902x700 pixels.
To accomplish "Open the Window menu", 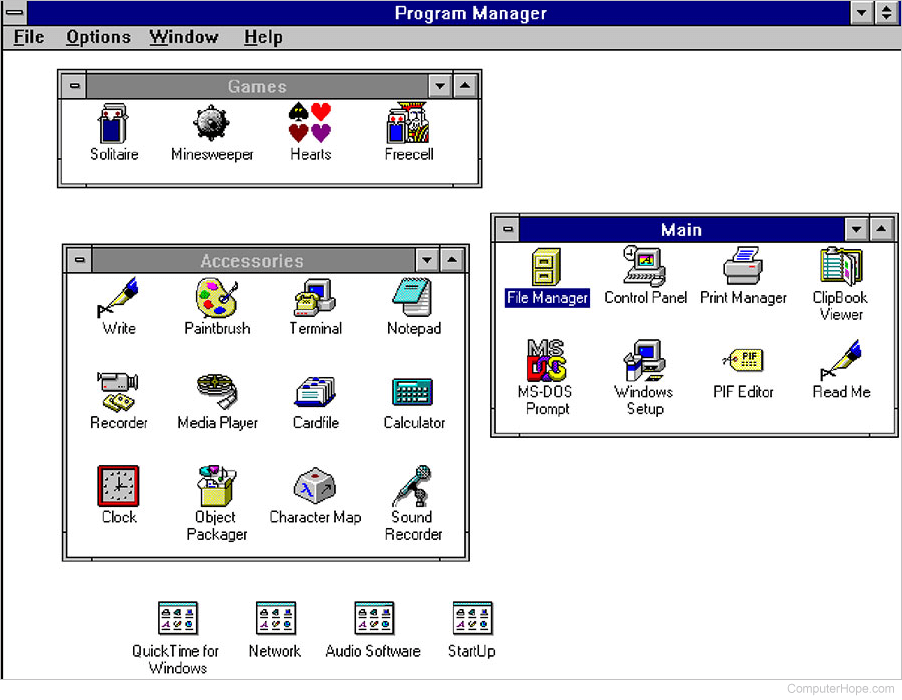I will [x=184, y=37].
